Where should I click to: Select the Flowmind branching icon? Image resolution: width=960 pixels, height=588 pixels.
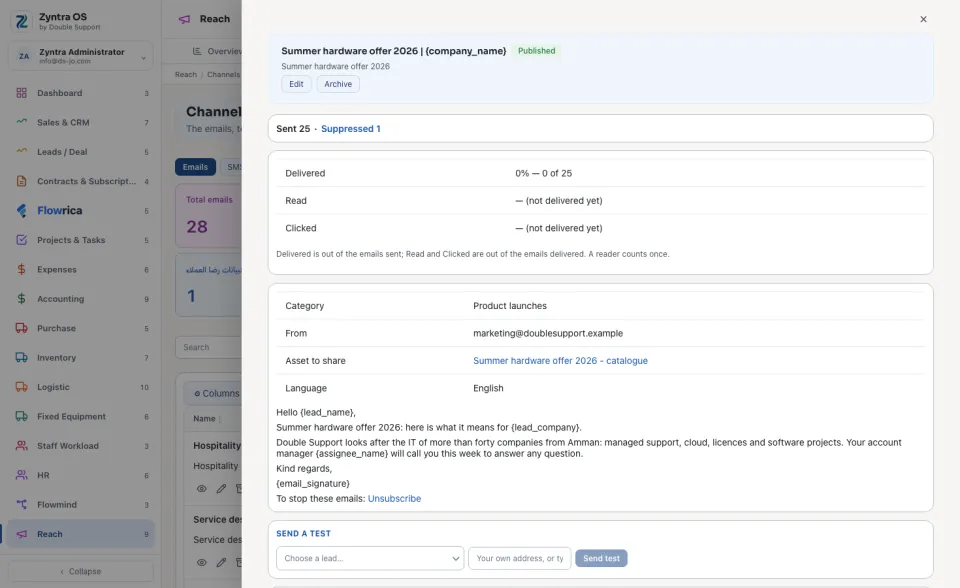pos(21,504)
